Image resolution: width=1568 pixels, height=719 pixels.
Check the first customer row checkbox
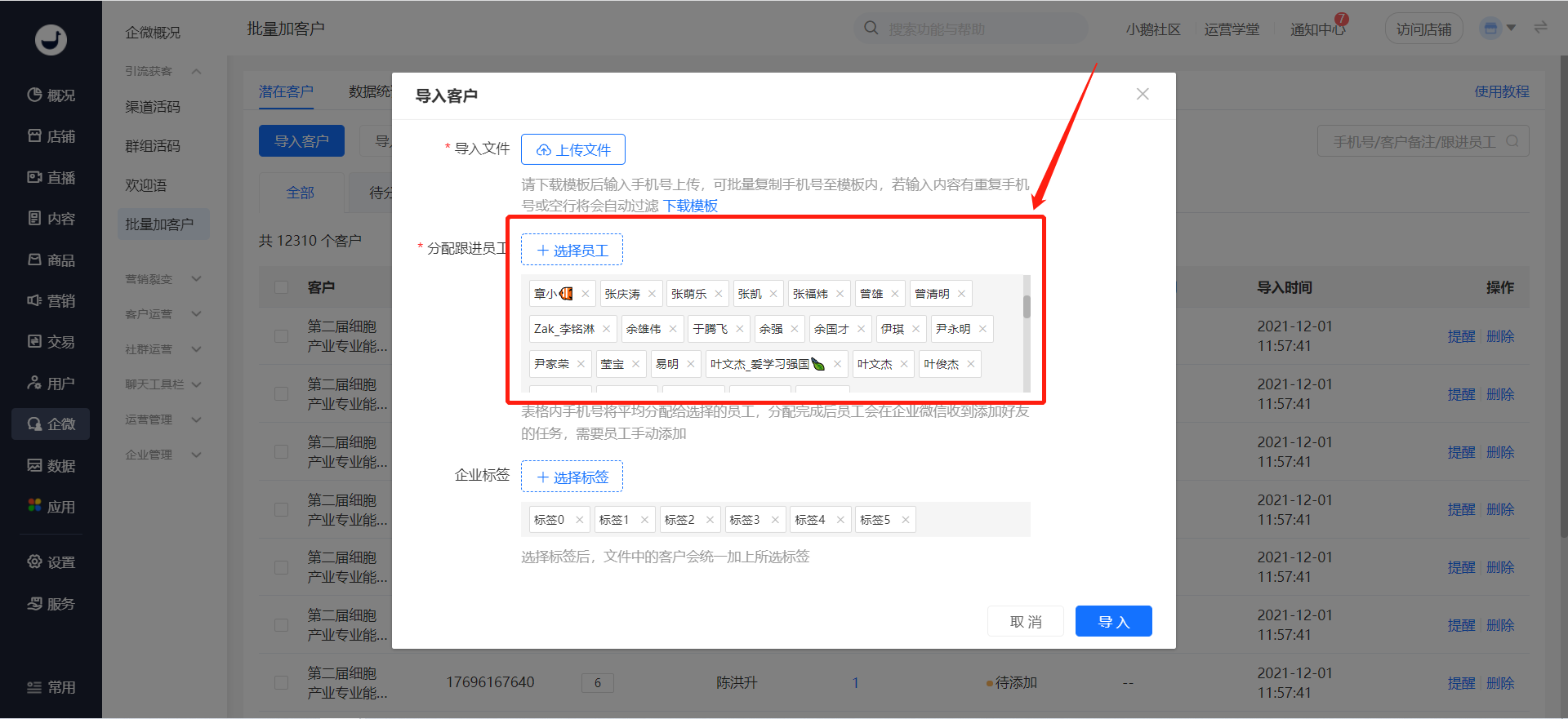coord(282,336)
